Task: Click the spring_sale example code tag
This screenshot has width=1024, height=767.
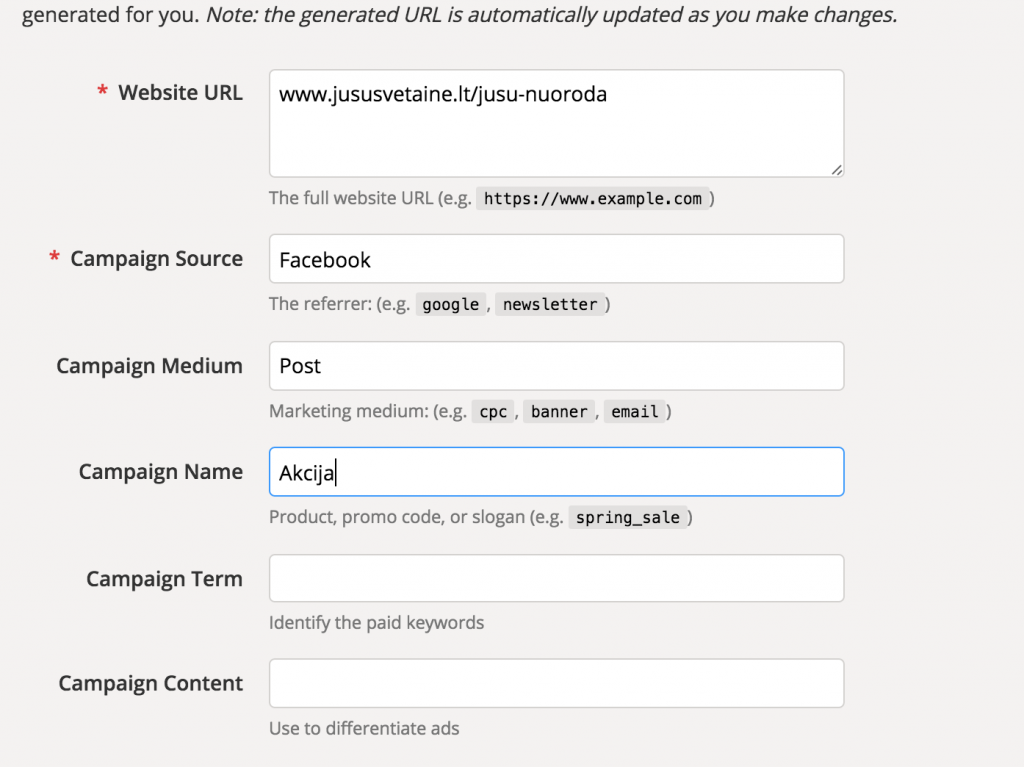Action: [x=628, y=518]
